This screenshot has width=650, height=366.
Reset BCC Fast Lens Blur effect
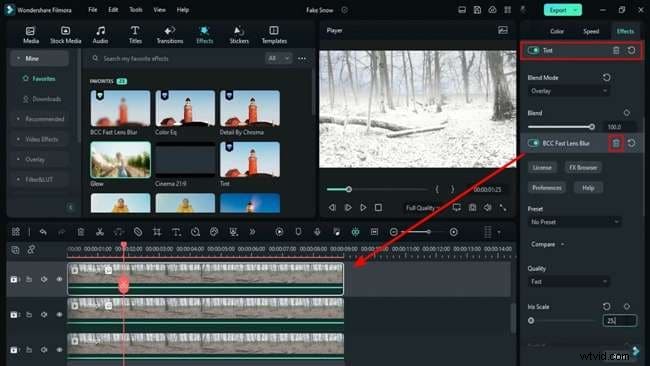tap(631, 143)
